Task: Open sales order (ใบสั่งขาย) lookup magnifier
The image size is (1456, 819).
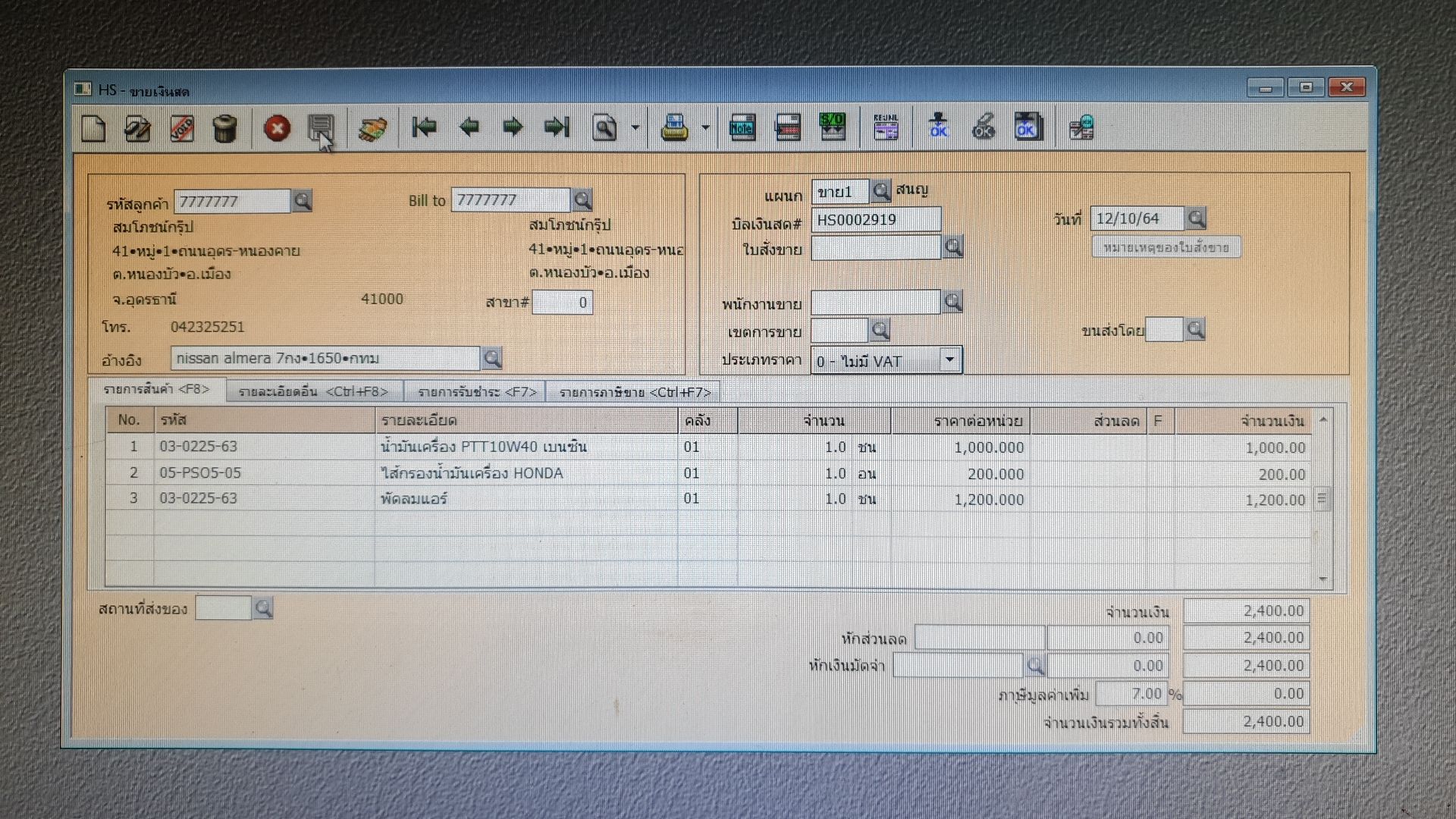Action: (x=952, y=246)
